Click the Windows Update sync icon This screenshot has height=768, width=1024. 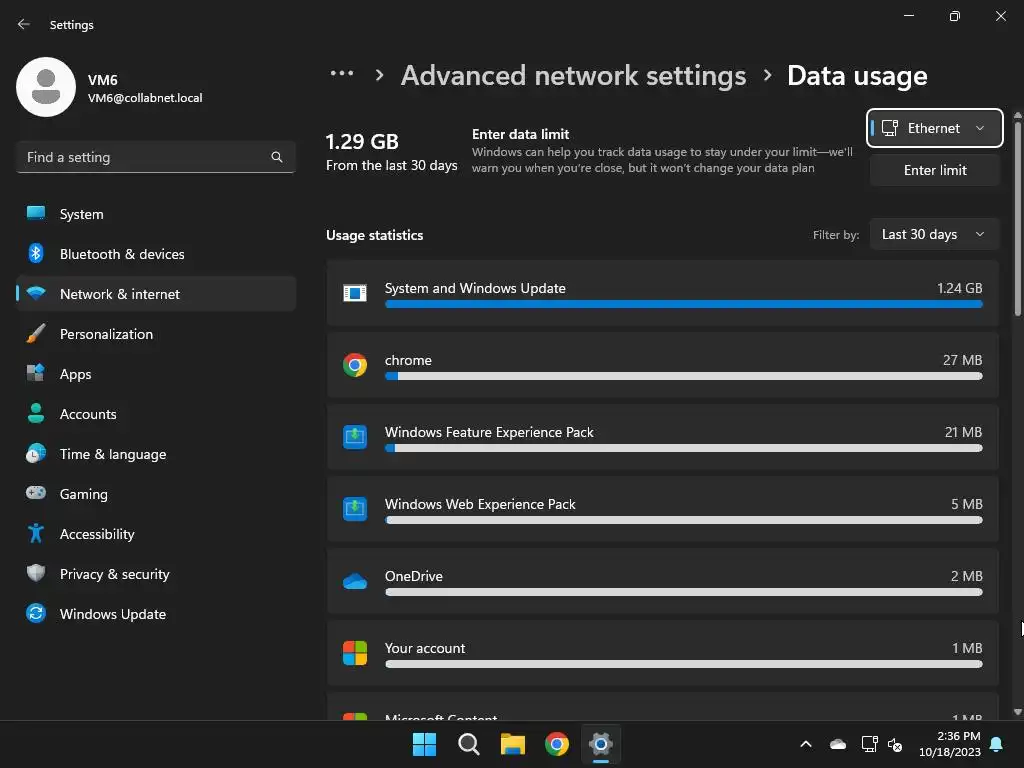point(36,614)
